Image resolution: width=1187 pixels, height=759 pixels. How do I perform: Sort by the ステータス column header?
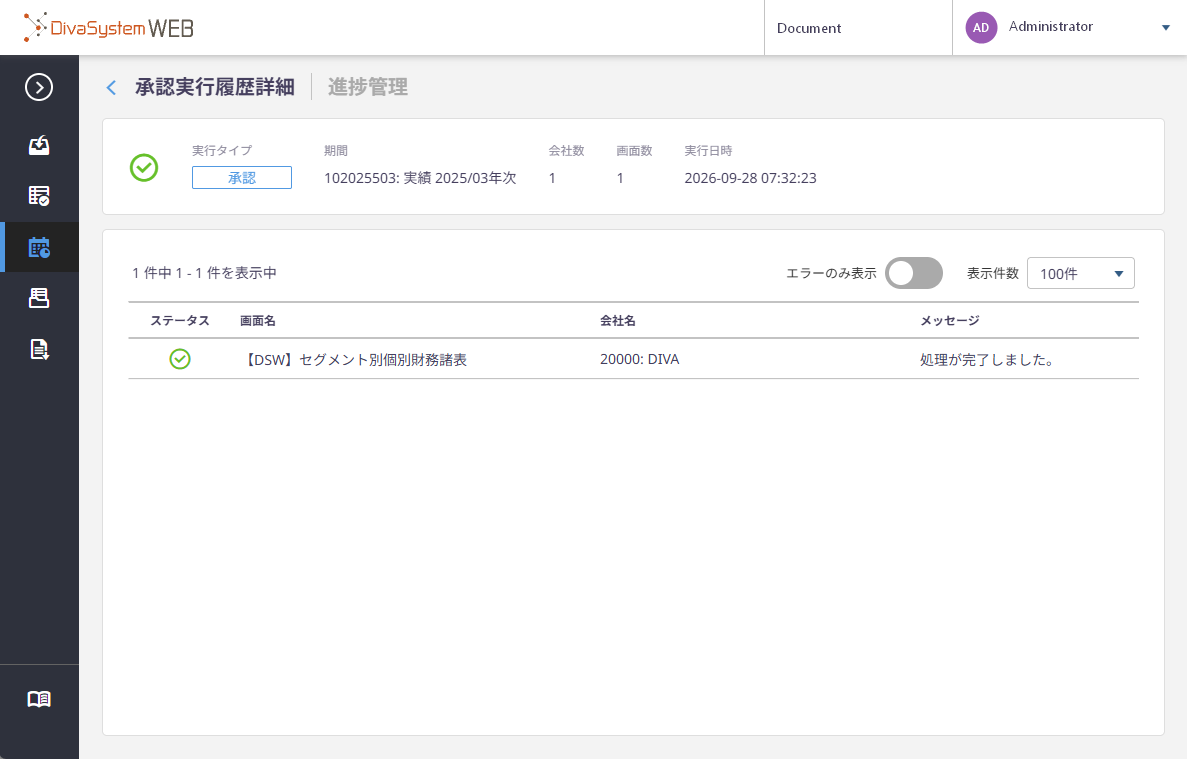tap(179, 321)
